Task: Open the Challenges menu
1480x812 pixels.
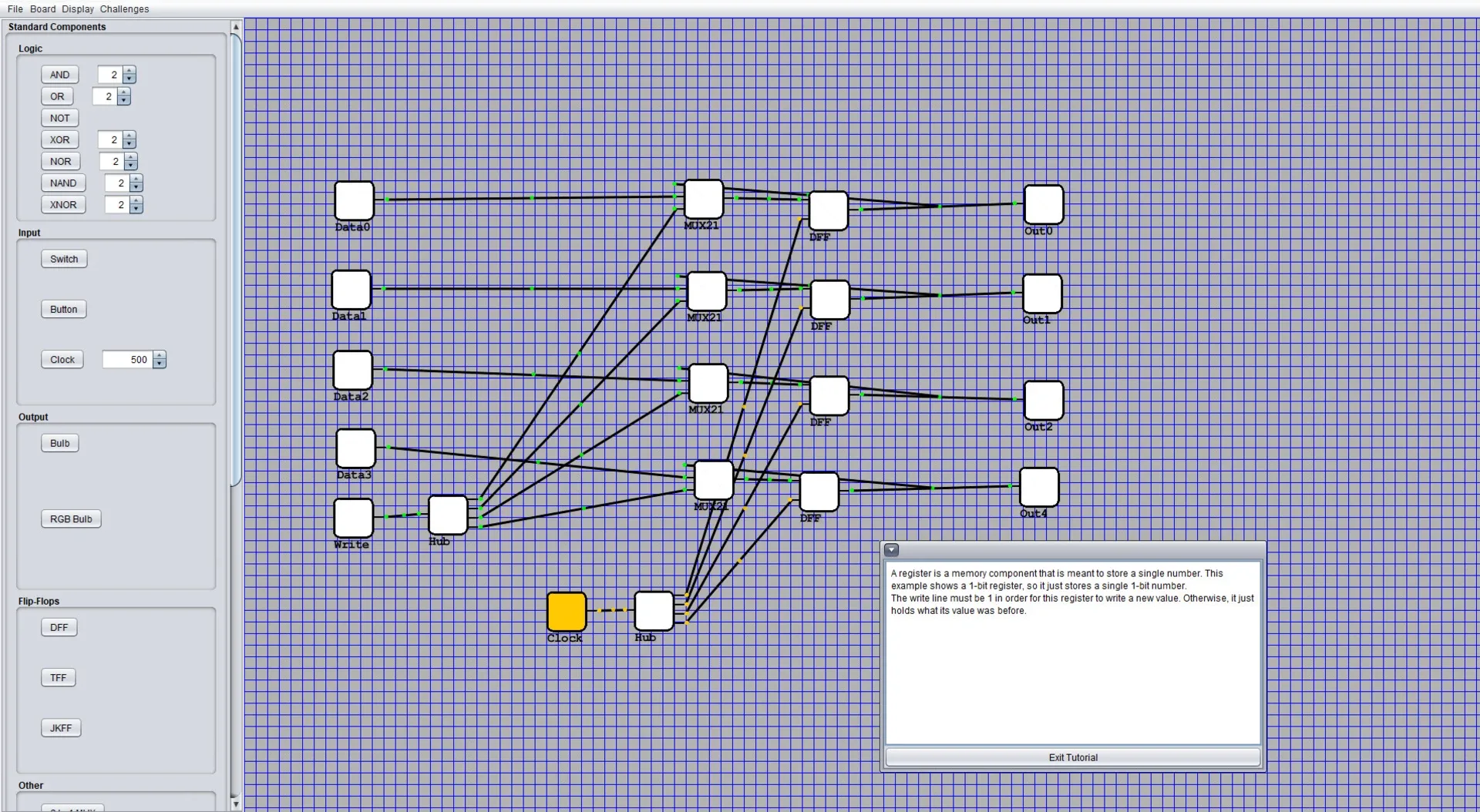Action: (124, 9)
